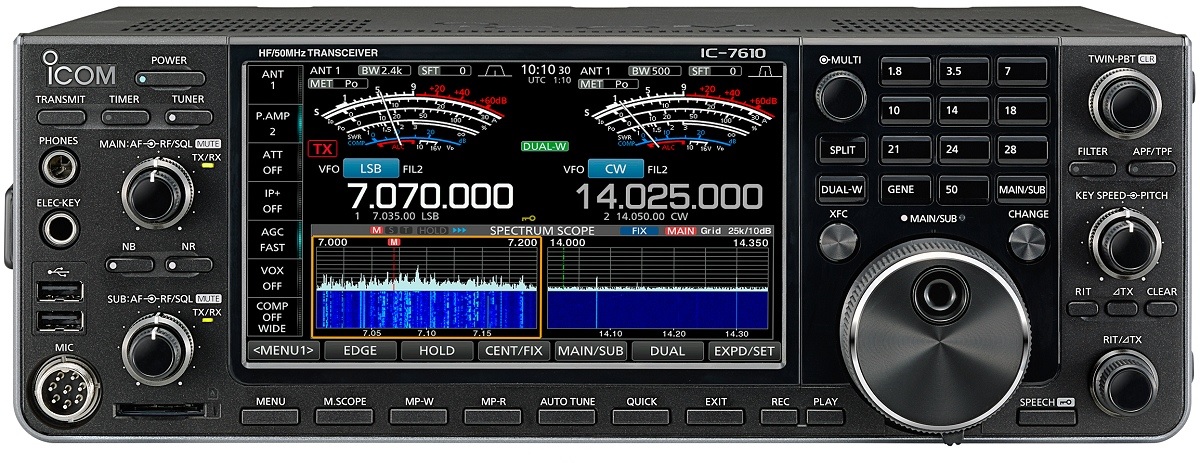1200x463 pixels.
Task: Click the PHONES headphone jack
Action: pos(60,168)
